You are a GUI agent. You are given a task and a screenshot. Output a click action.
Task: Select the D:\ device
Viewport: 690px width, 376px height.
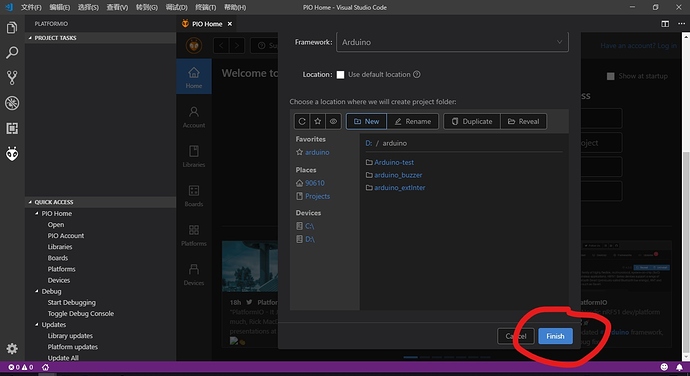(310, 240)
